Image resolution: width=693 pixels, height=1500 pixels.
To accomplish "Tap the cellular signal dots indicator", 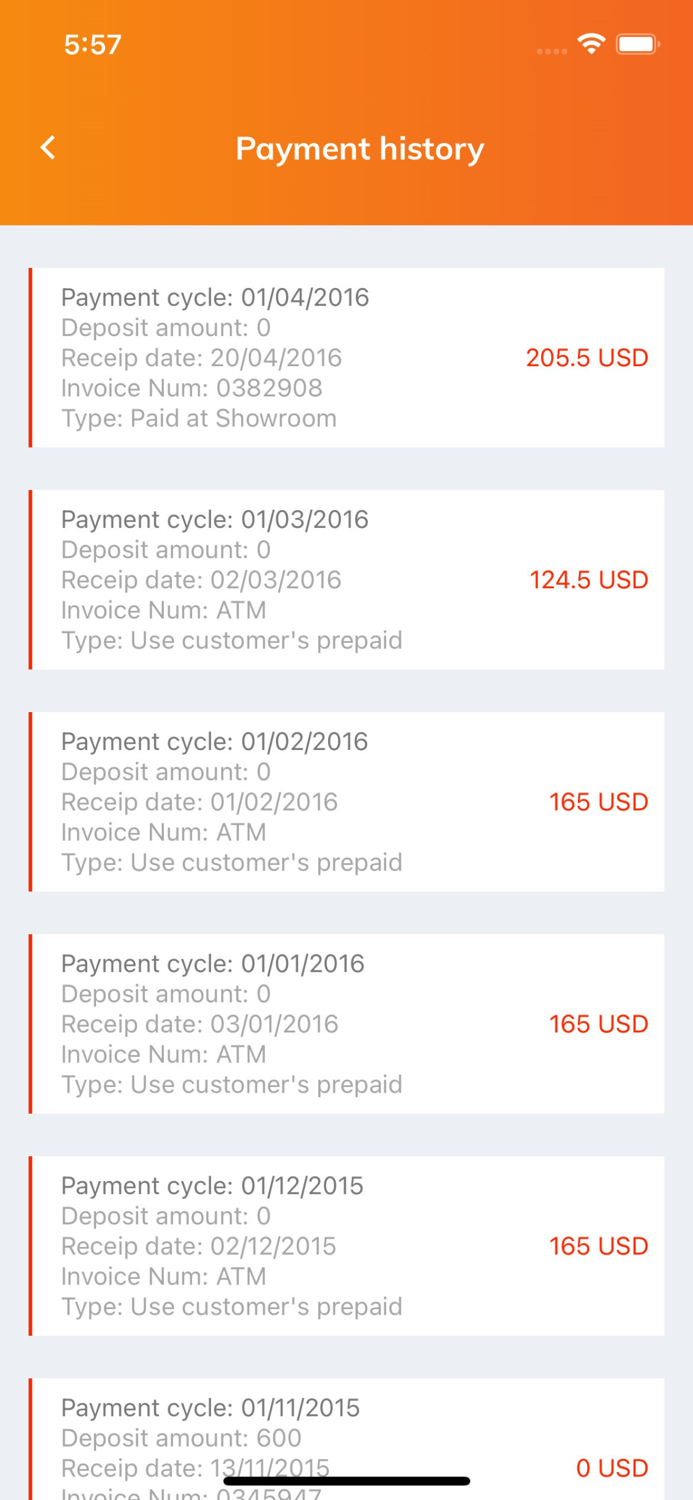I will click(x=551, y=50).
